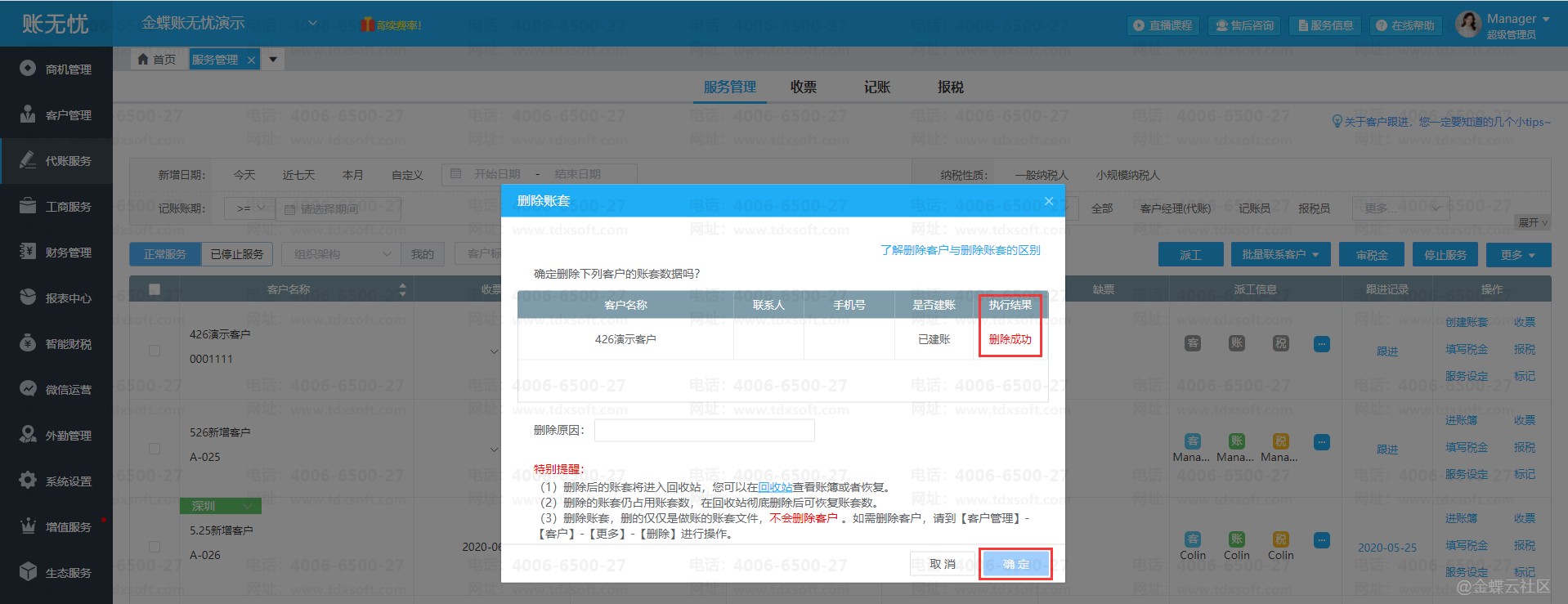This screenshot has height=604, width=1568.
Task: Select the 已停止服务 tab
Action: tap(237, 255)
